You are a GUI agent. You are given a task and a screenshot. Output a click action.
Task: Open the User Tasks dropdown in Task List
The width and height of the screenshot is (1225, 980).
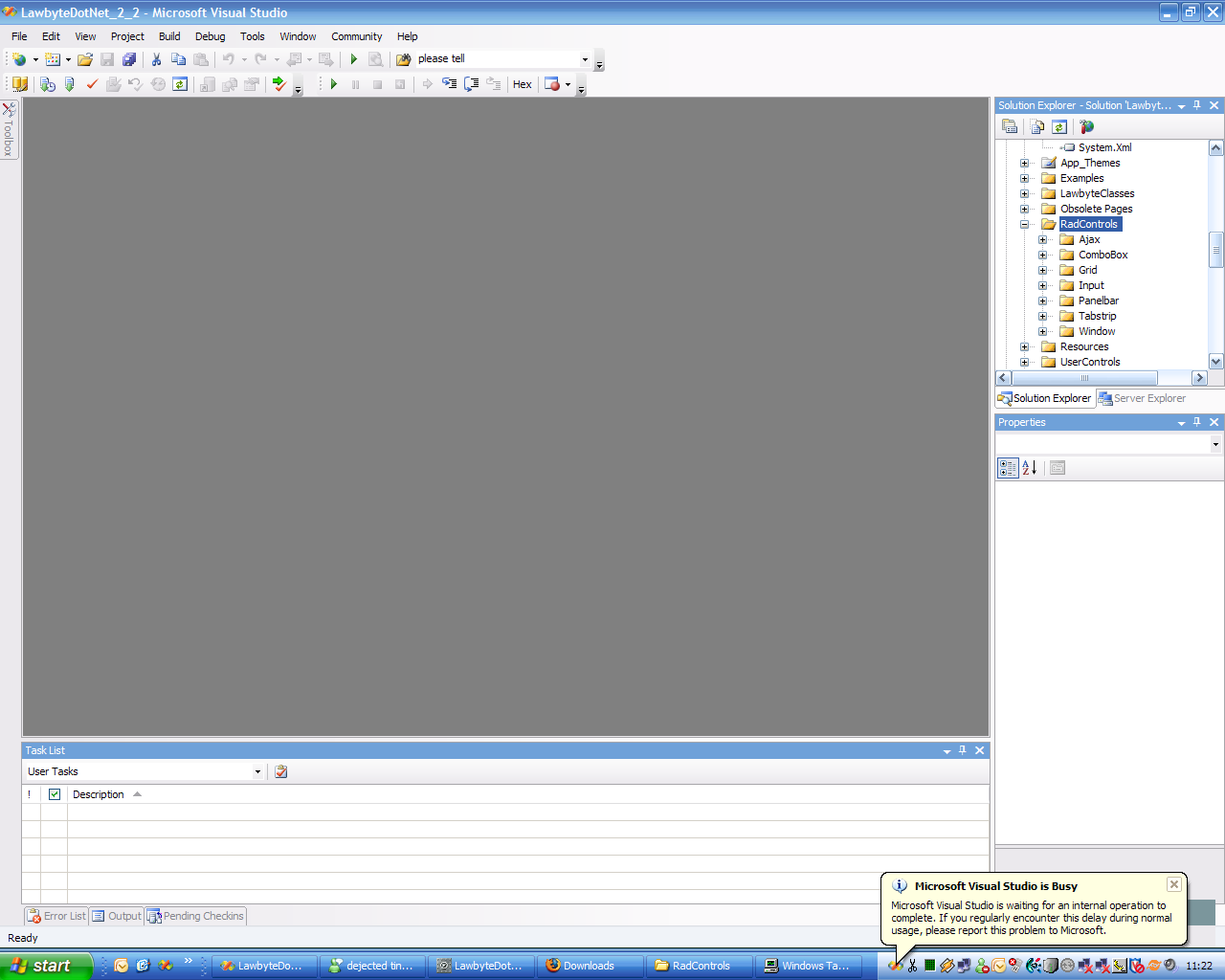coord(257,771)
